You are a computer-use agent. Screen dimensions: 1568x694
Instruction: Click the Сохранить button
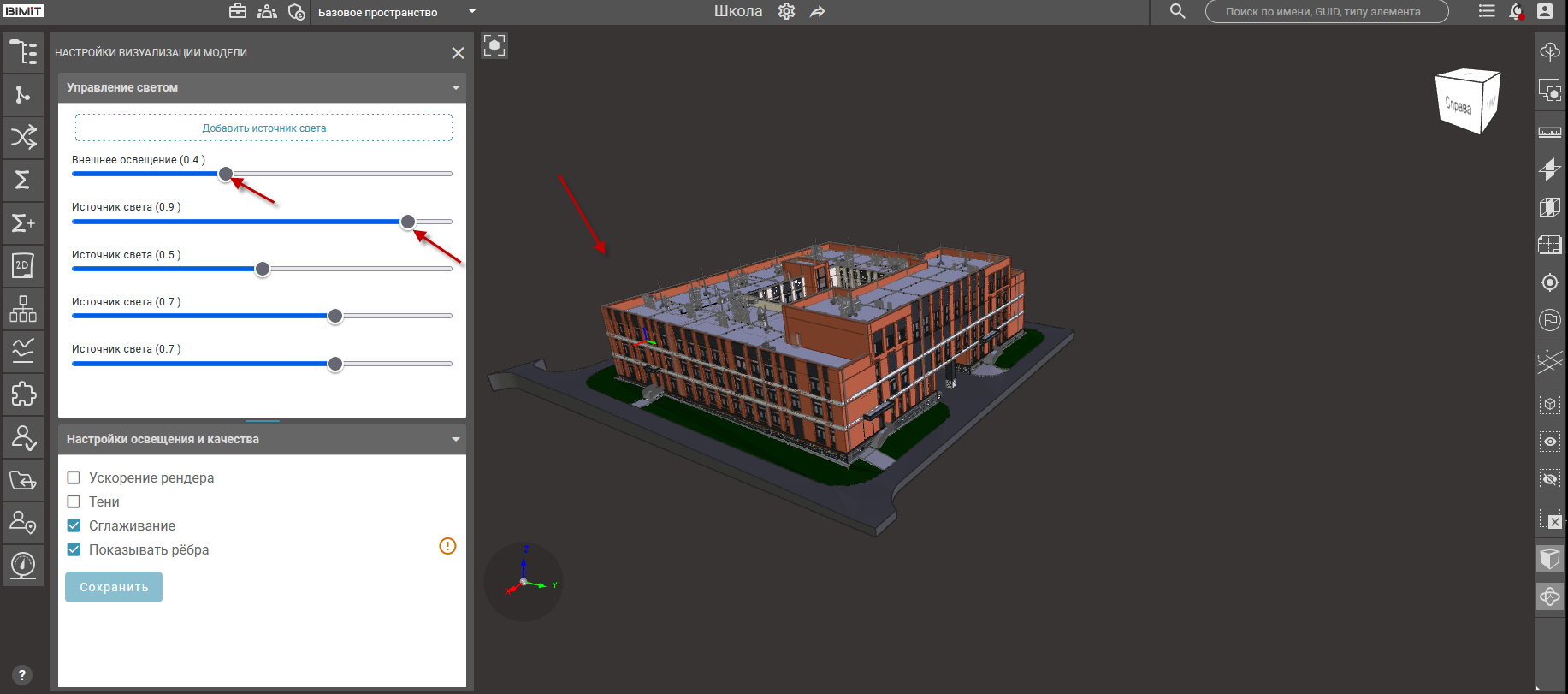(114, 587)
